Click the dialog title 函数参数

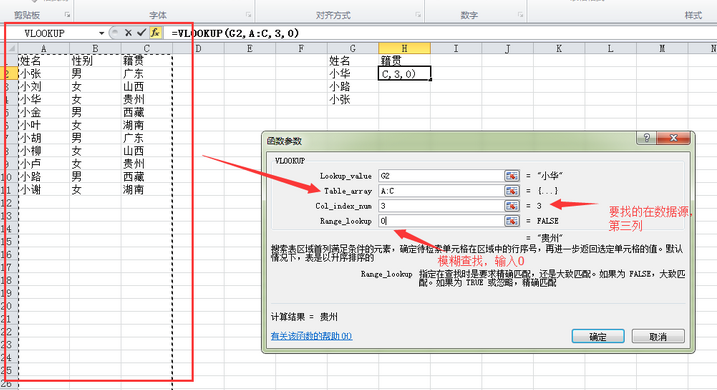[284, 141]
